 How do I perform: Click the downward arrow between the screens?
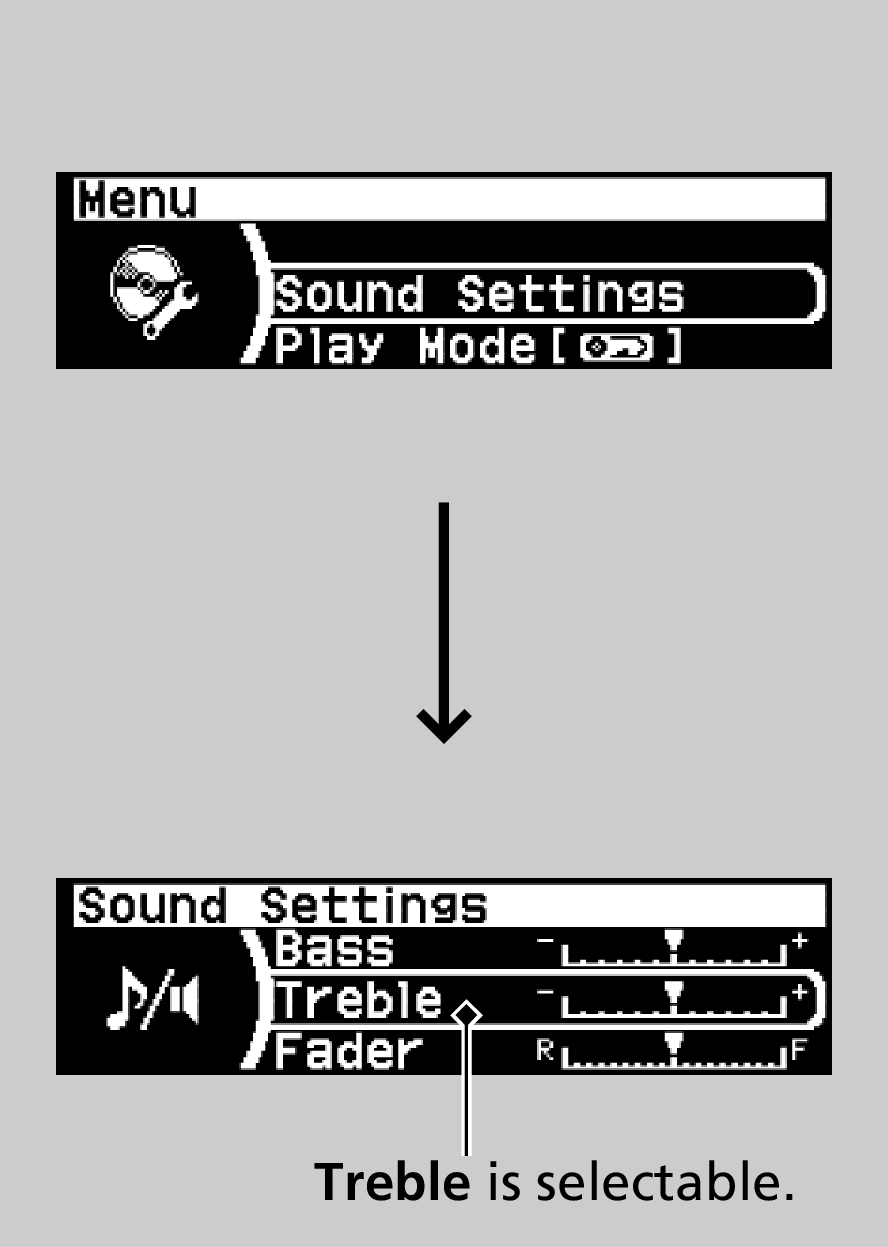coord(444,621)
